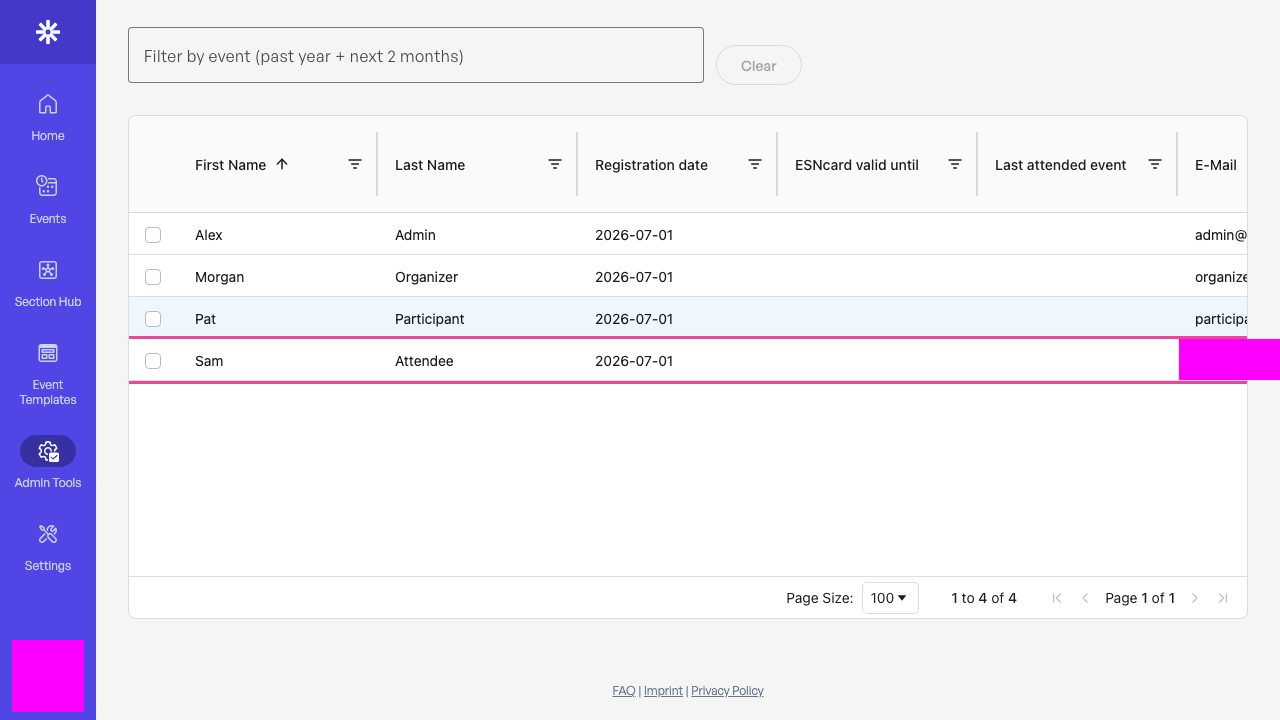Click the last name Organizer cell
This screenshot has height=720, width=1280.
[x=477, y=277]
